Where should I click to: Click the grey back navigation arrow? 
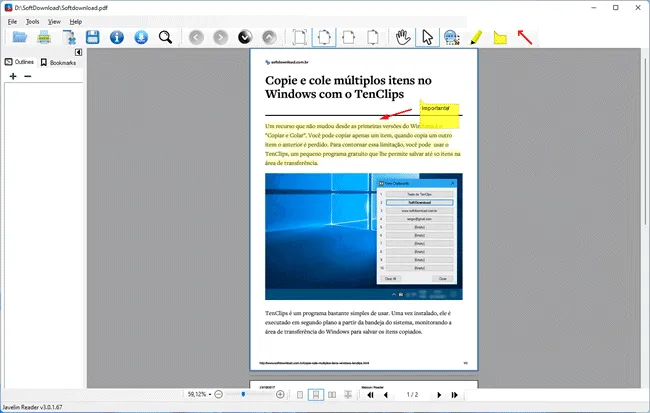click(x=196, y=38)
